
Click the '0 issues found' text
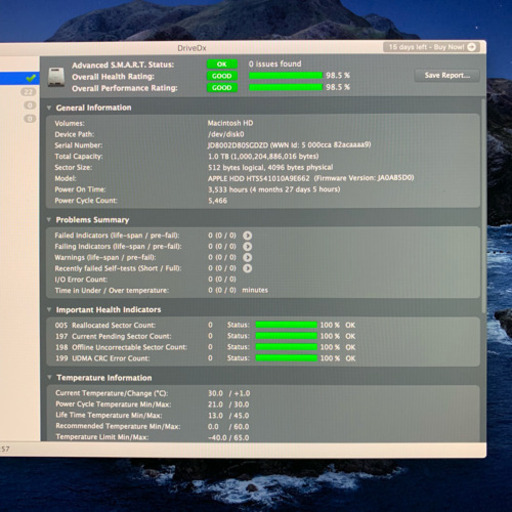tap(275, 64)
